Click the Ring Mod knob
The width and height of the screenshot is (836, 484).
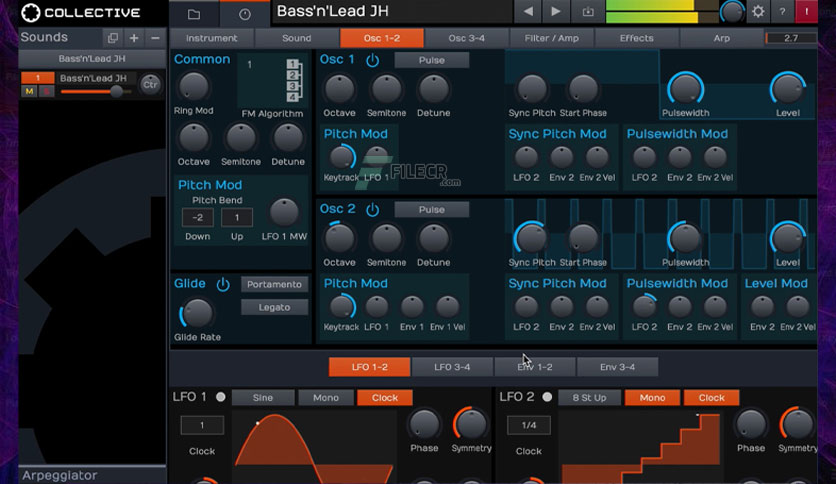click(x=194, y=87)
